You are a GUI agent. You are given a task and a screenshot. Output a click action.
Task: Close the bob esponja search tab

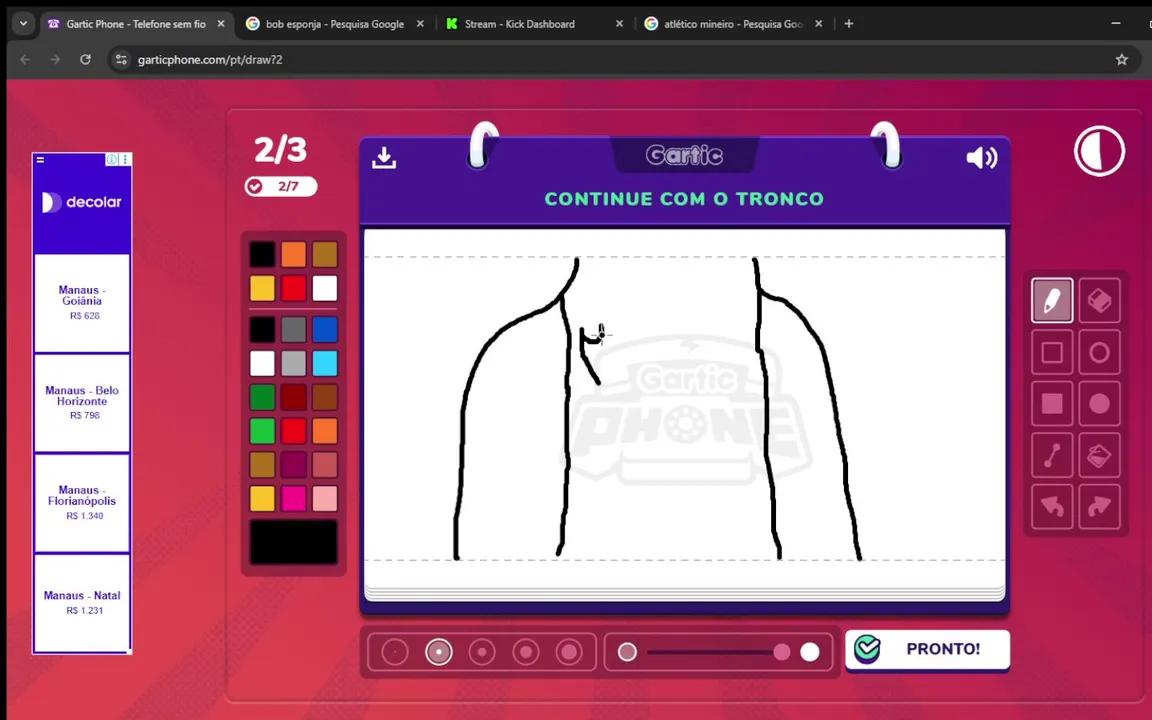point(420,24)
